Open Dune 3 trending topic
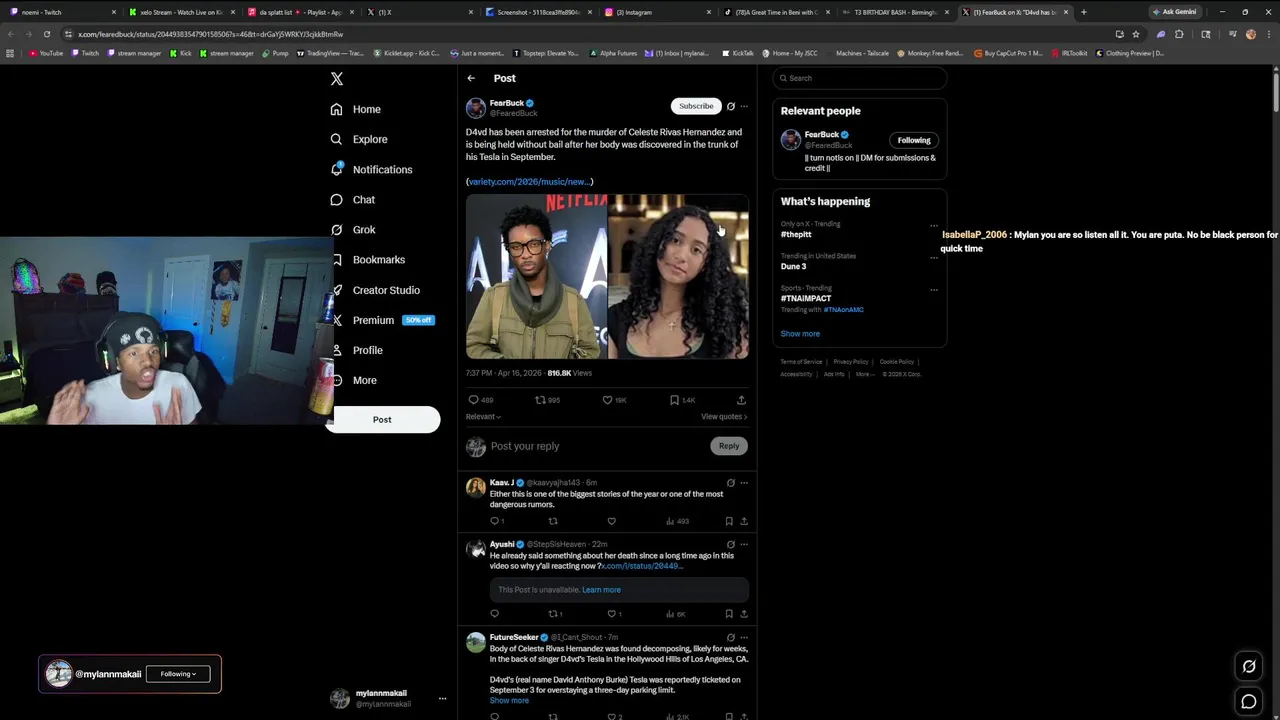Screen dimensions: 1280x720 [x=793, y=267]
